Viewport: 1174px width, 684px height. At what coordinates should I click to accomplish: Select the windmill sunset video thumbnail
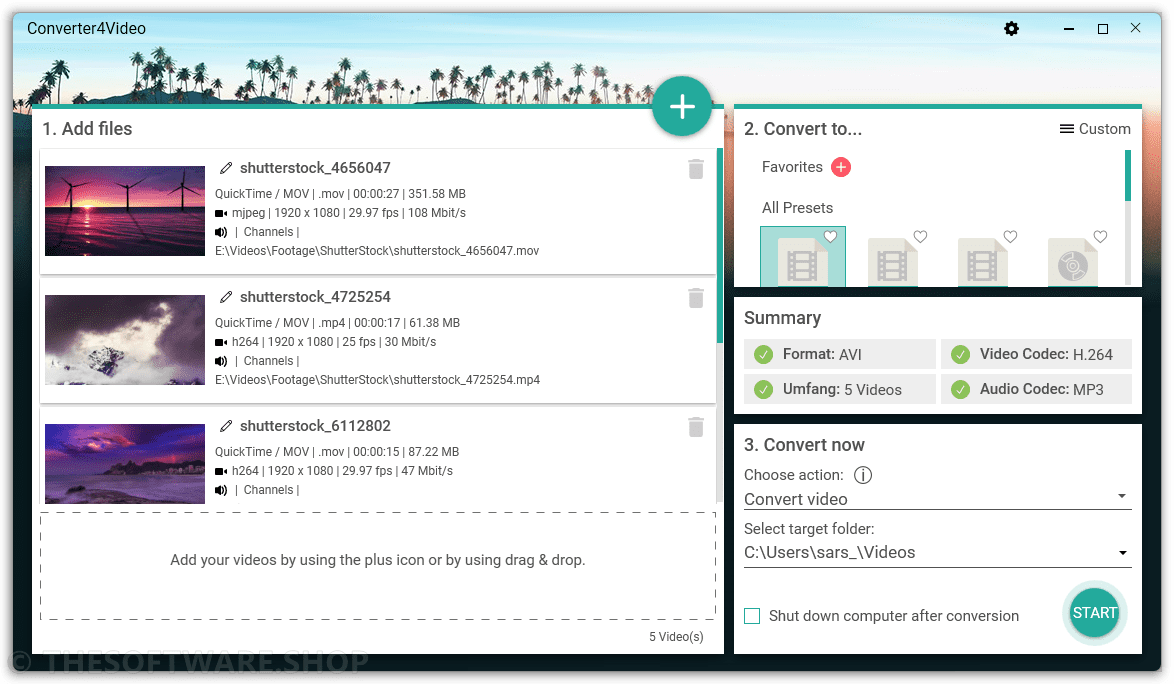[x=125, y=211]
